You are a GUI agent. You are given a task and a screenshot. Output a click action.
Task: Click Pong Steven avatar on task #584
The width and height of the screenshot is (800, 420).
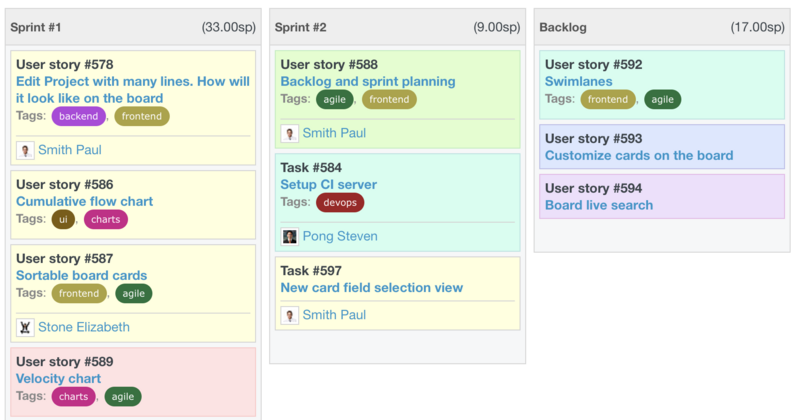pyautogui.click(x=290, y=237)
